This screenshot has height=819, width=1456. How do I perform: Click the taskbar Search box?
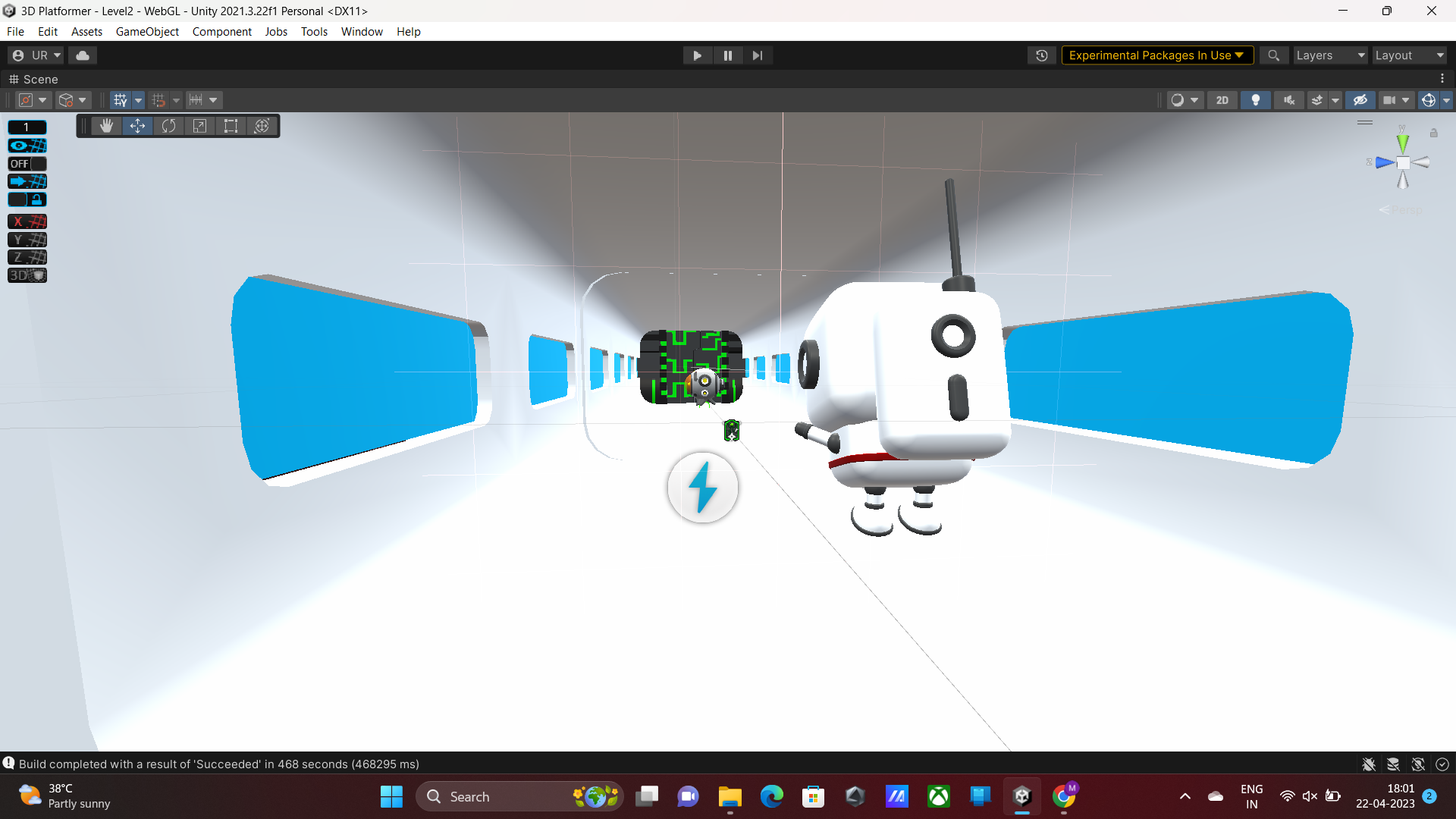click(x=519, y=796)
